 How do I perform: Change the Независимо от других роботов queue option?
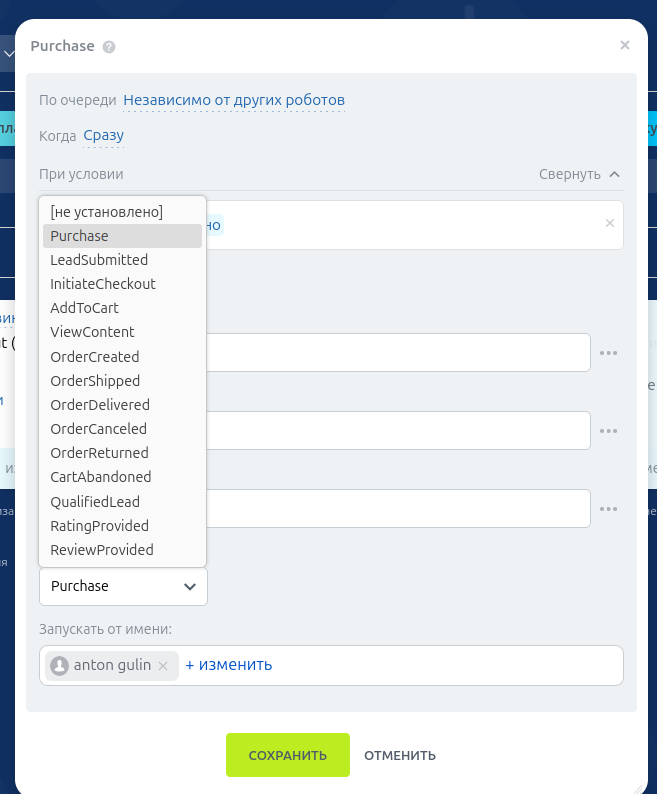[x=234, y=100]
